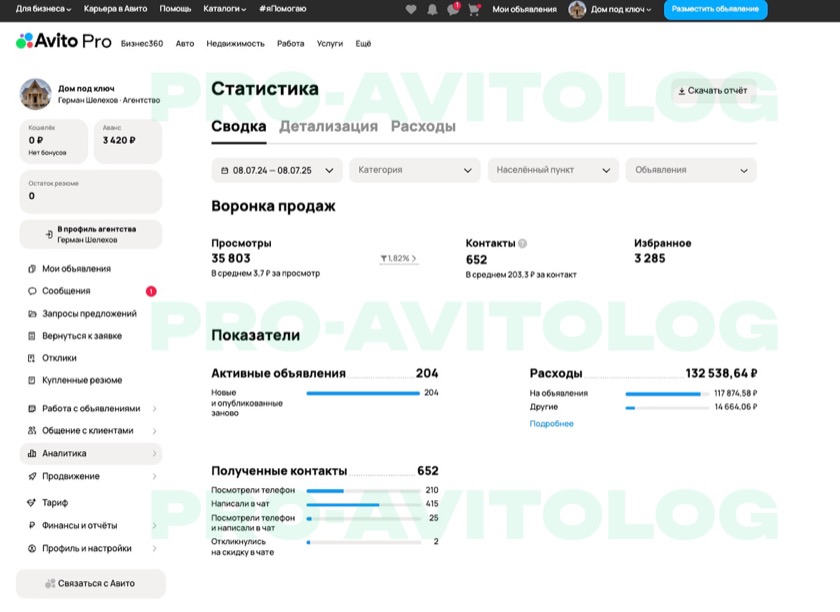Expand Для бизнеса top menu
Image resolution: width=840 pixels, height=612 pixels.
click(43, 9)
